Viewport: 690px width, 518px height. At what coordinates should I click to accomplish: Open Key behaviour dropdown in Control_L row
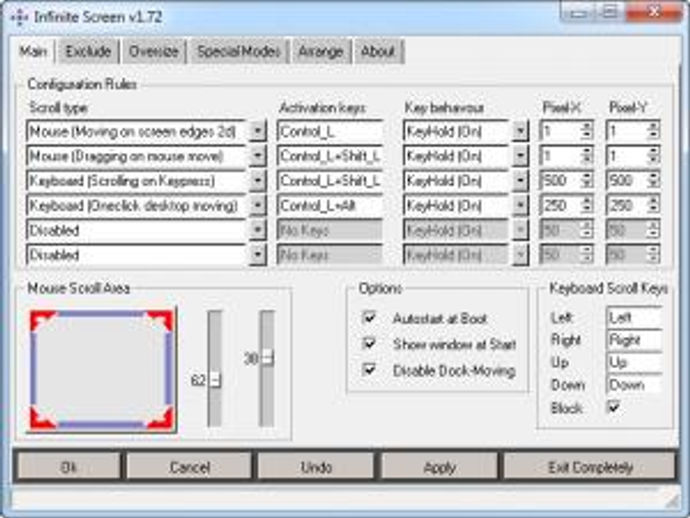tap(521, 132)
